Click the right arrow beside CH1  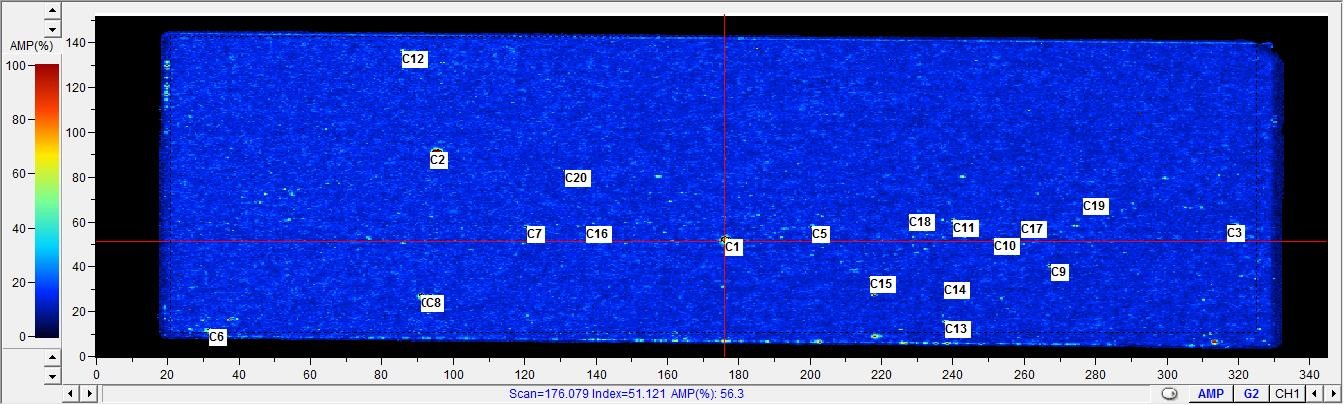pos(1332,394)
